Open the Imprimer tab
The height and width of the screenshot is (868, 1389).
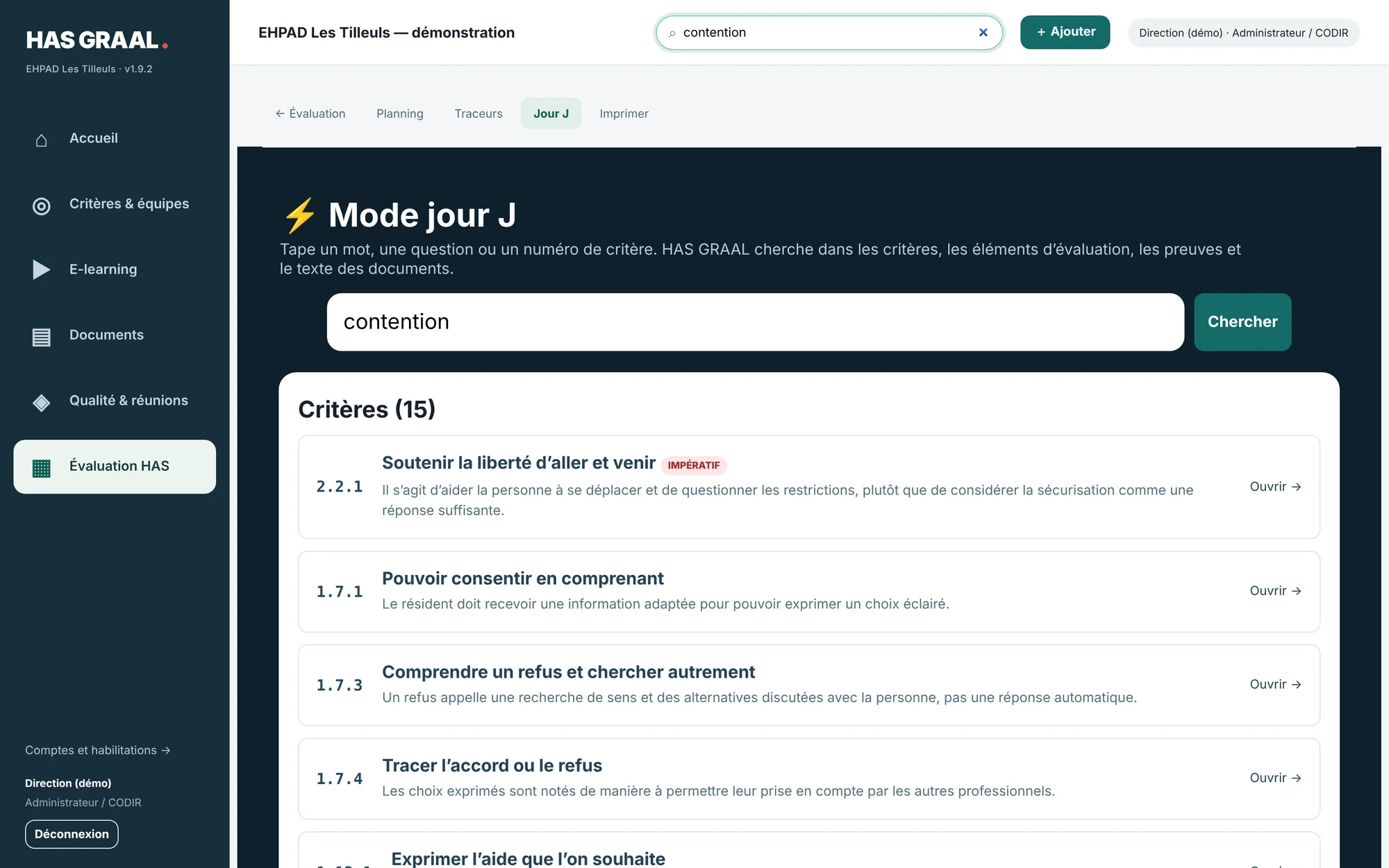[x=624, y=114]
